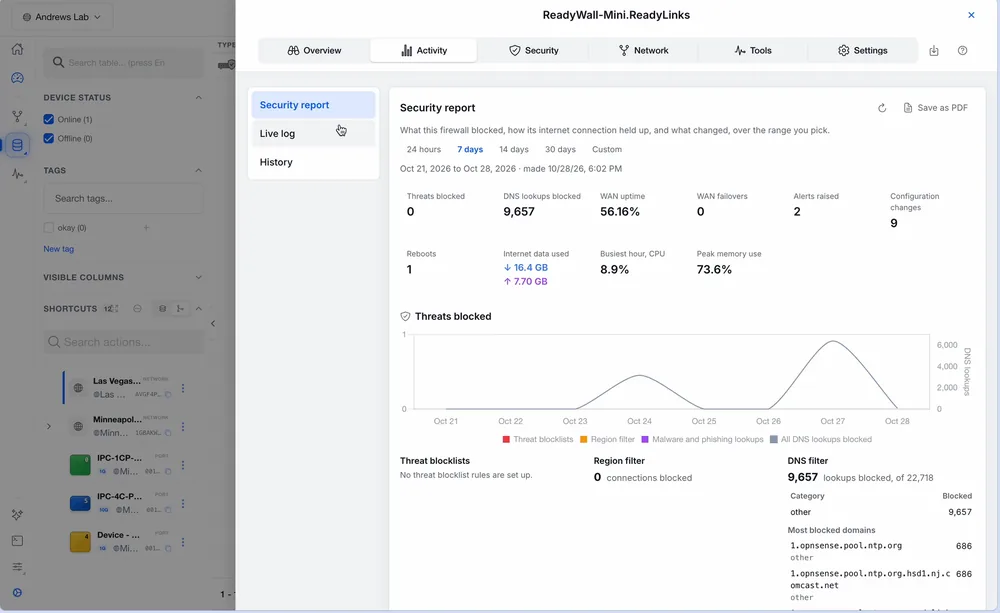Open the History page

coord(313,162)
